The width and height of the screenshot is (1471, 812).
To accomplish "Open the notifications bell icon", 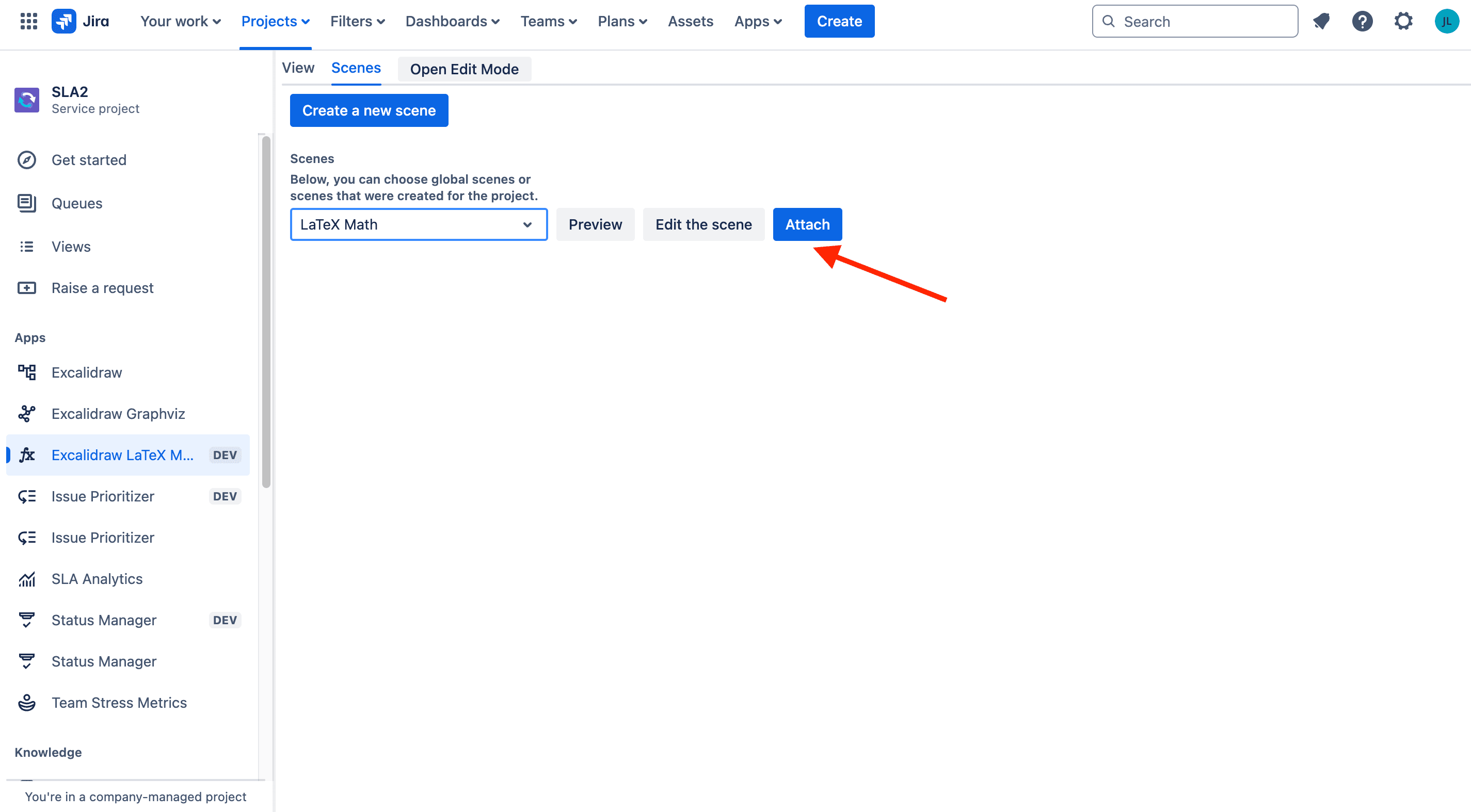I will click(1321, 21).
